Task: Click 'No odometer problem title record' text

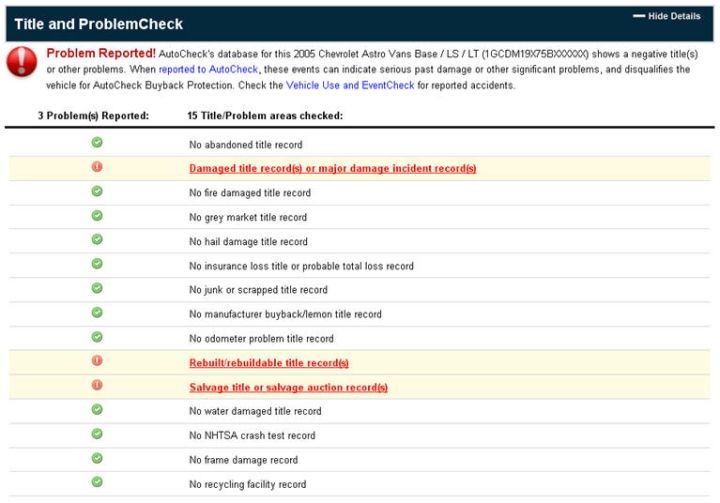Action: click(261, 339)
